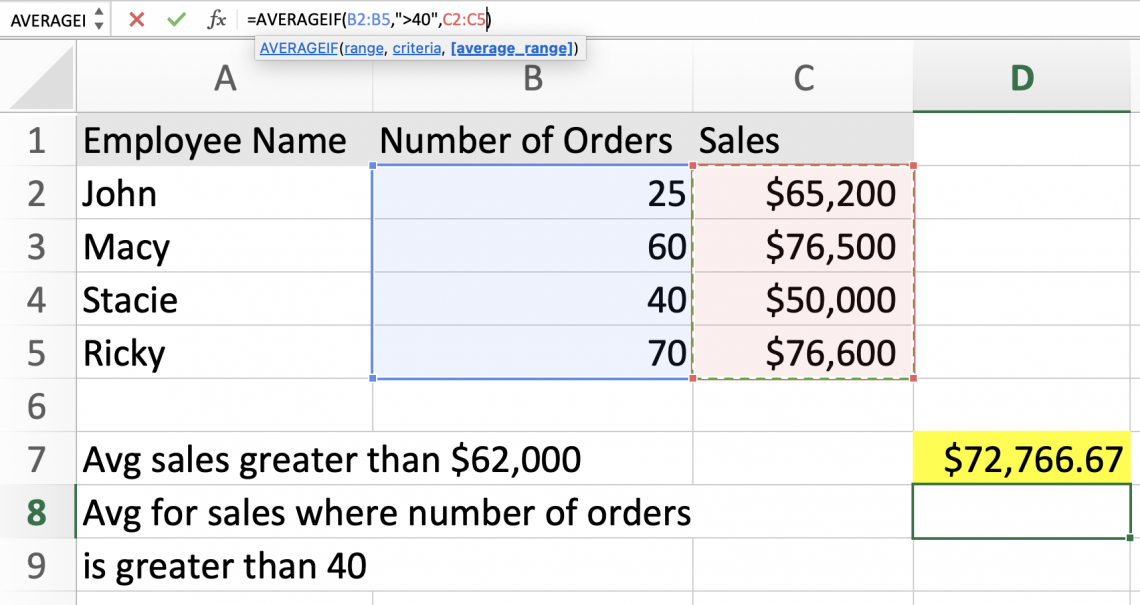Open Insert Function using the fx icon
The height and width of the screenshot is (605, 1140).
(215, 18)
